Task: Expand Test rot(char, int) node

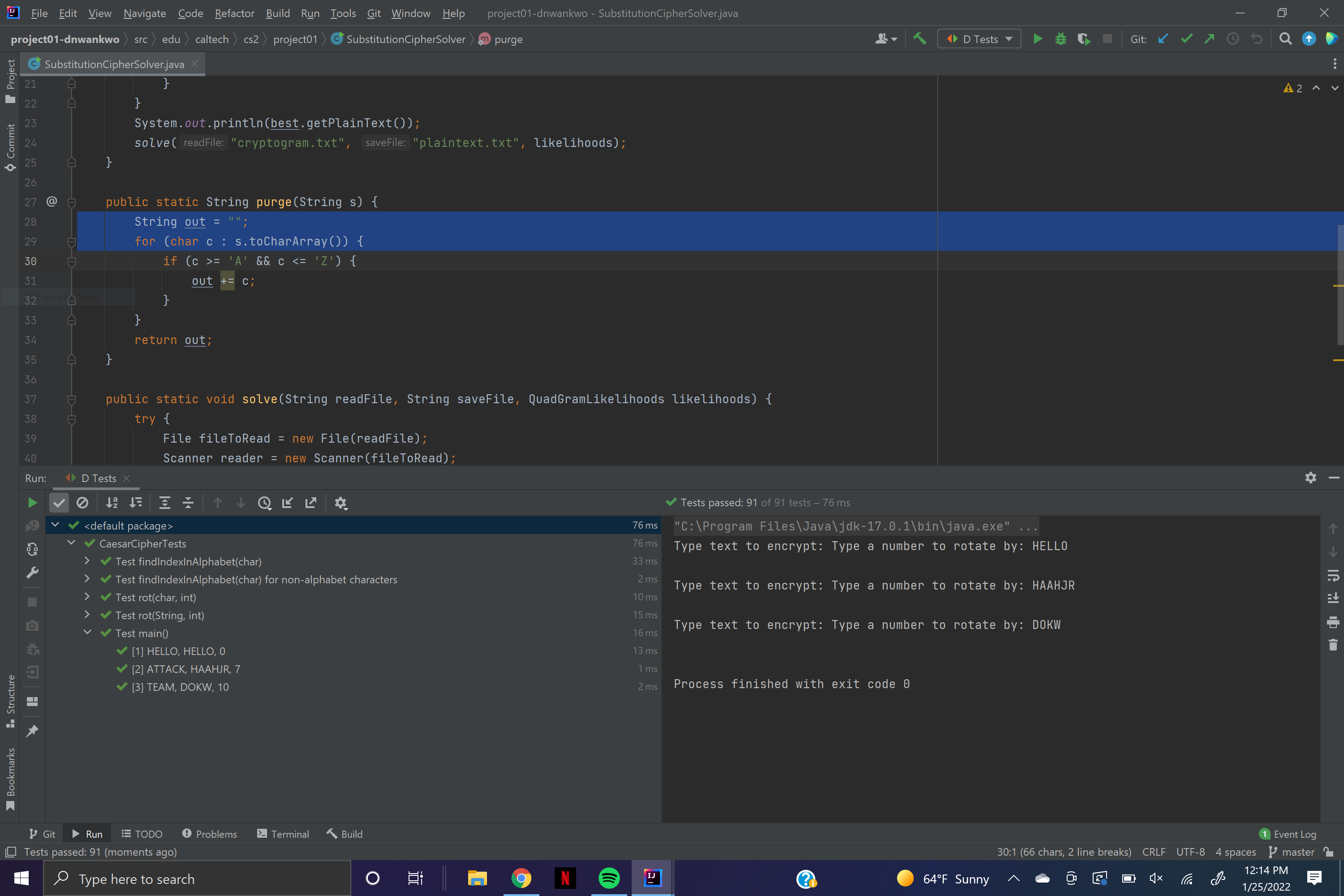Action: click(87, 597)
